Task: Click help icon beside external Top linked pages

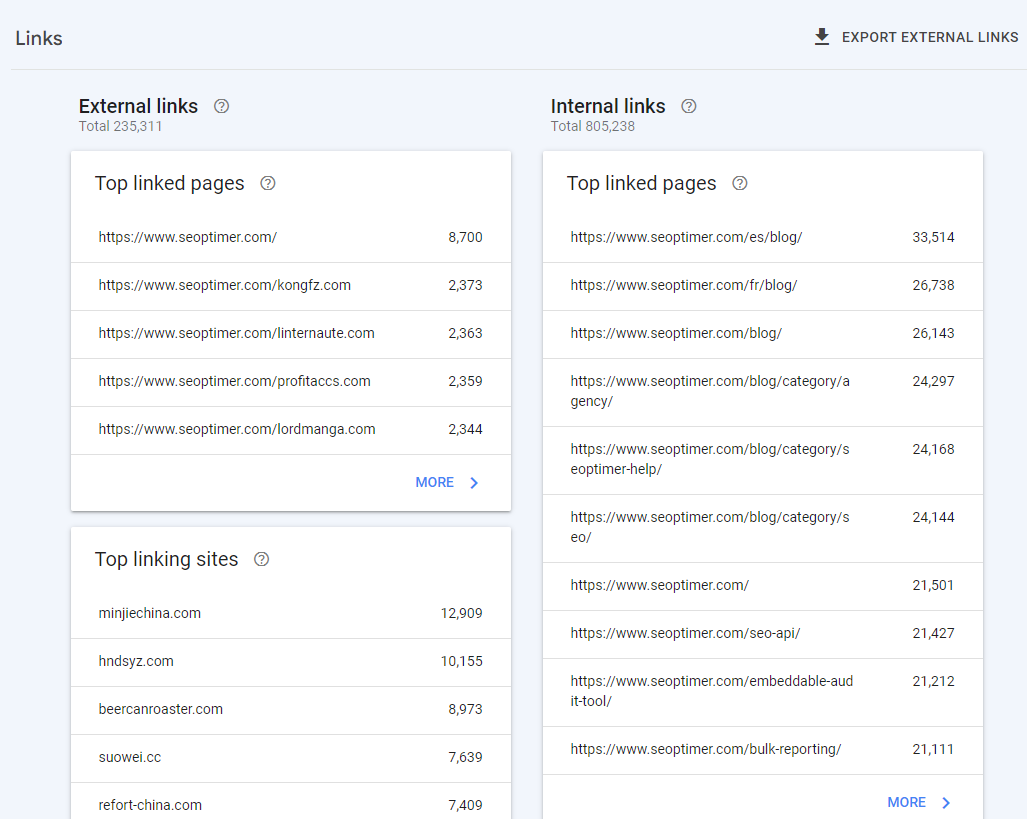Action: tap(268, 183)
